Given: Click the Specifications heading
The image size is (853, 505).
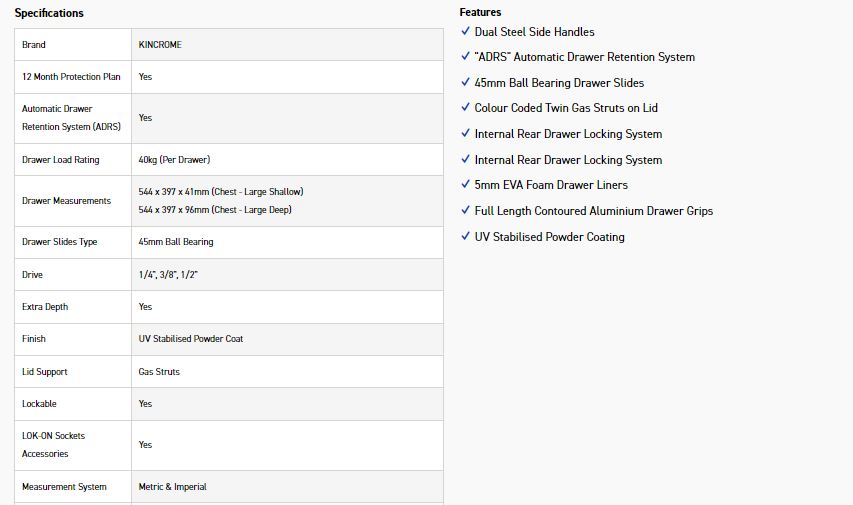Looking at the screenshot, I should point(49,13).
